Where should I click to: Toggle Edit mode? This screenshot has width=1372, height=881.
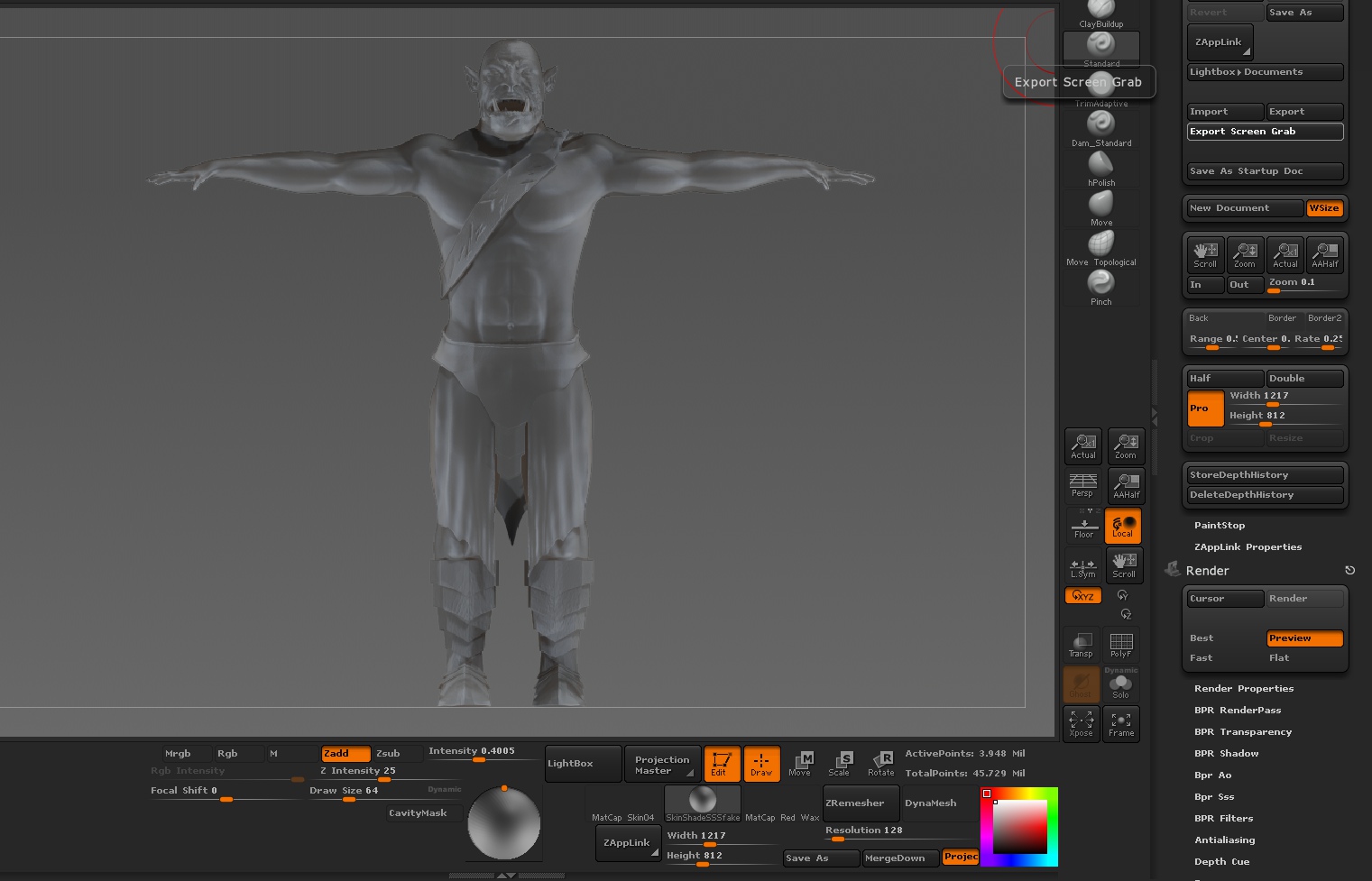(722, 763)
